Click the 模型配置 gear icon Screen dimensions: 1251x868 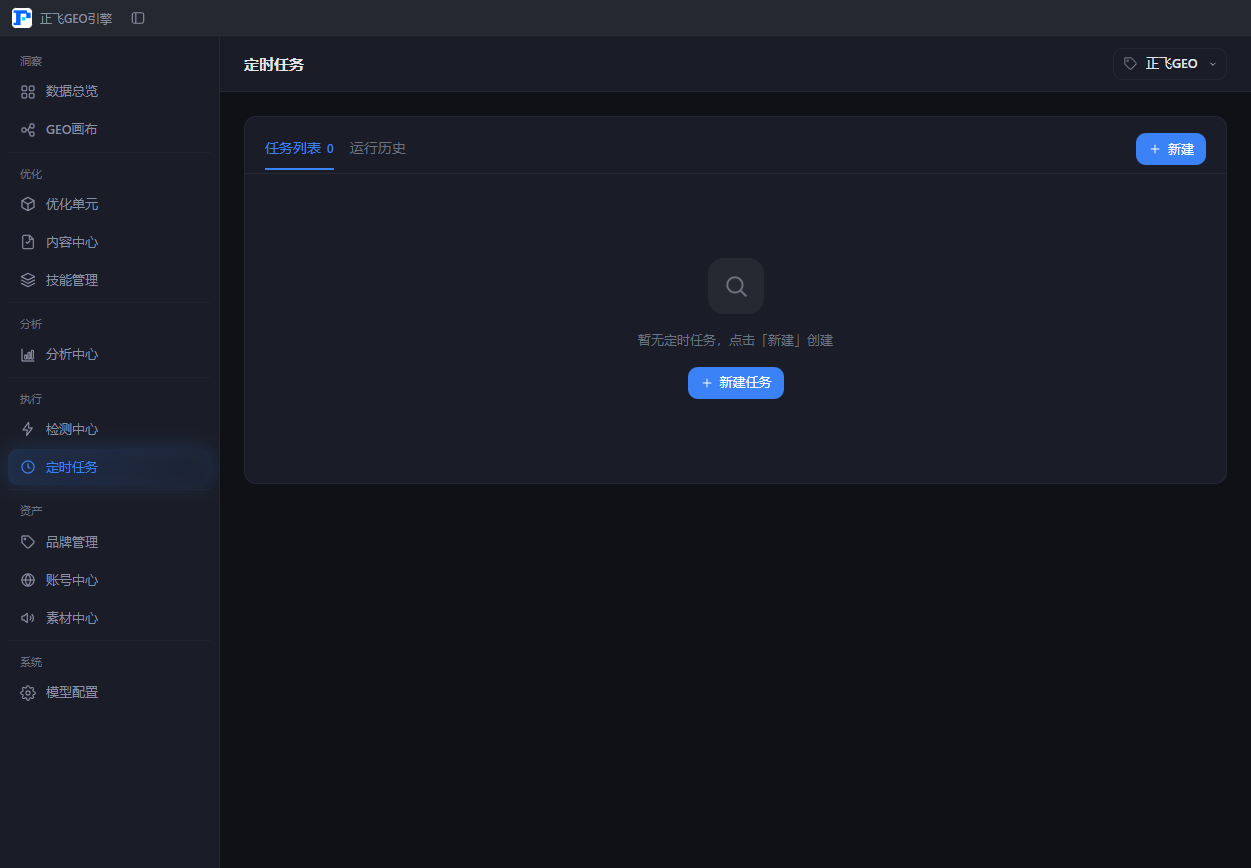[28, 692]
